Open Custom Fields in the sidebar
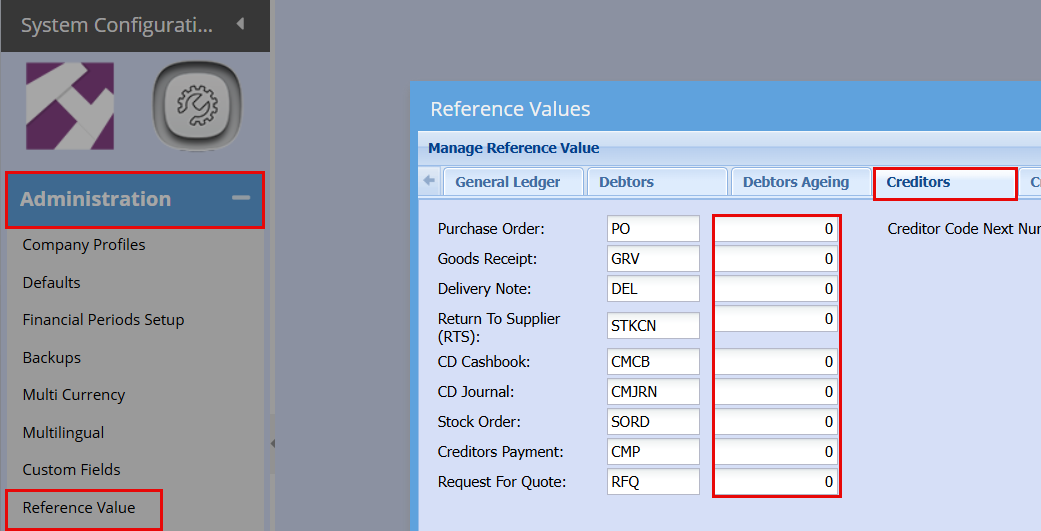Viewport: 1041px width, 531px height. tap(72, 470)
